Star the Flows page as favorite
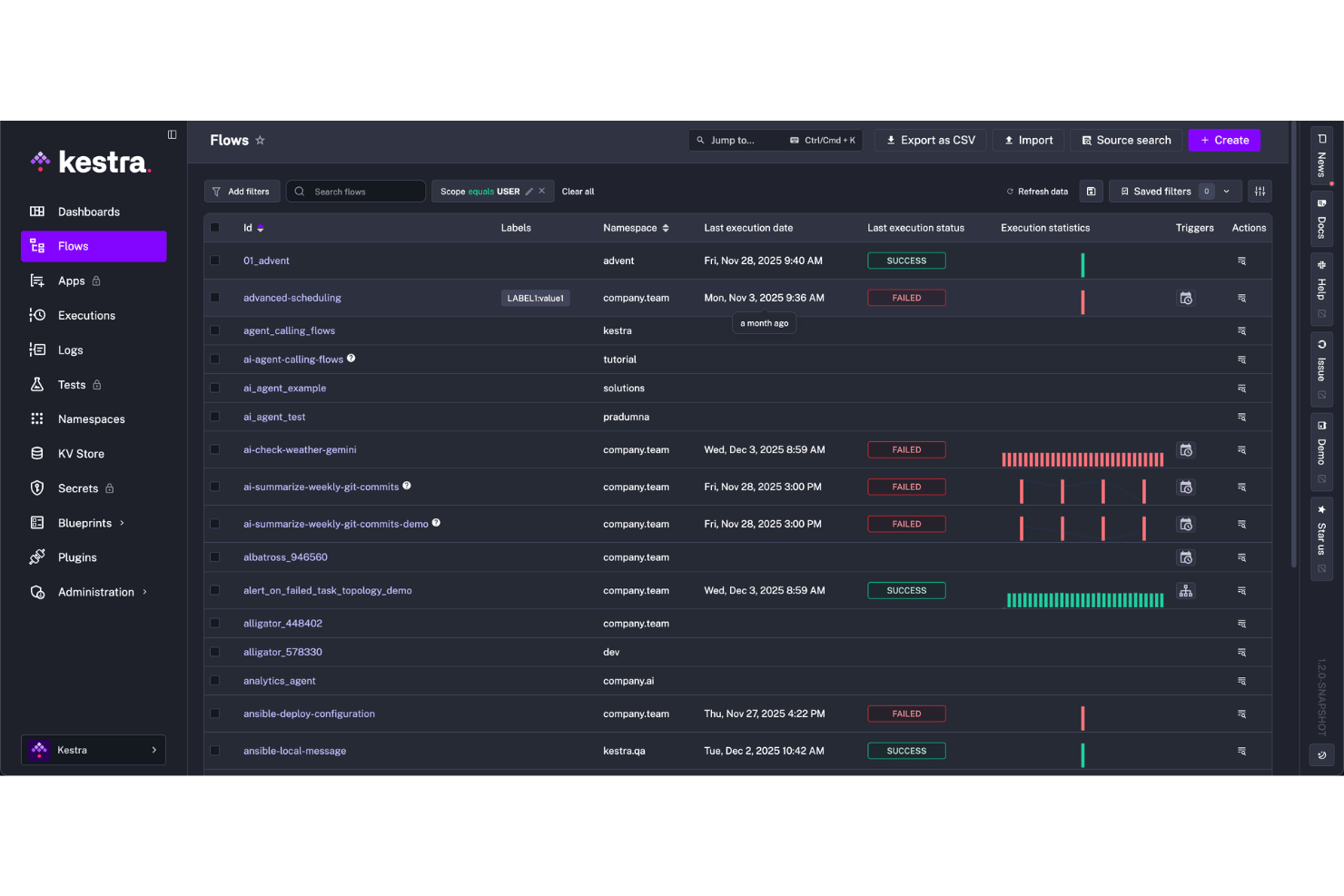The width and height of the screenshot is (1344, 896). (260, 140)
